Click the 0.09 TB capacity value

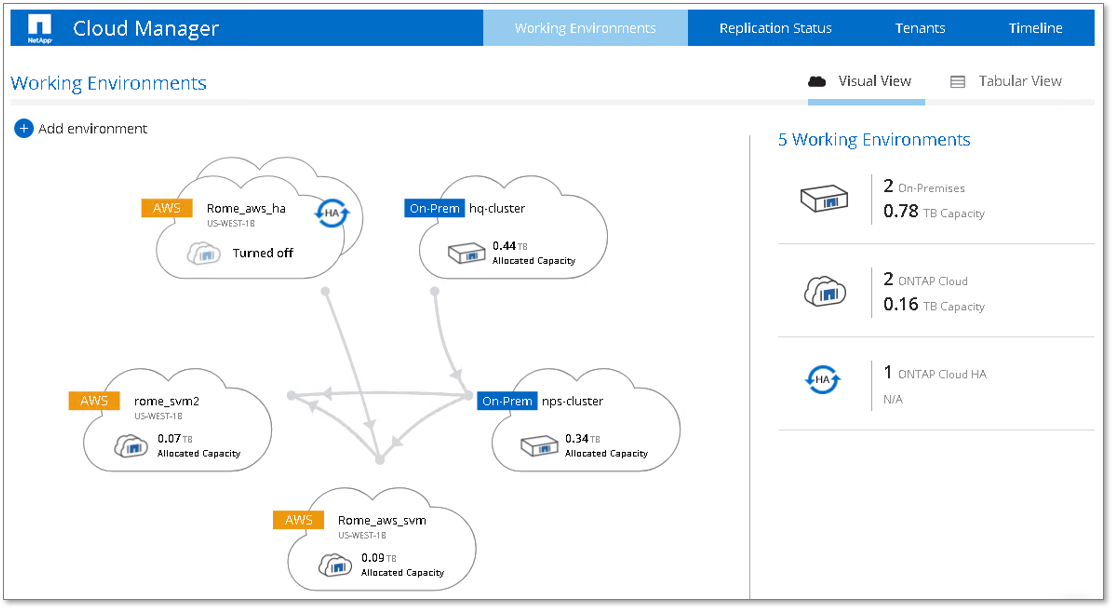(x=378, y=558)
